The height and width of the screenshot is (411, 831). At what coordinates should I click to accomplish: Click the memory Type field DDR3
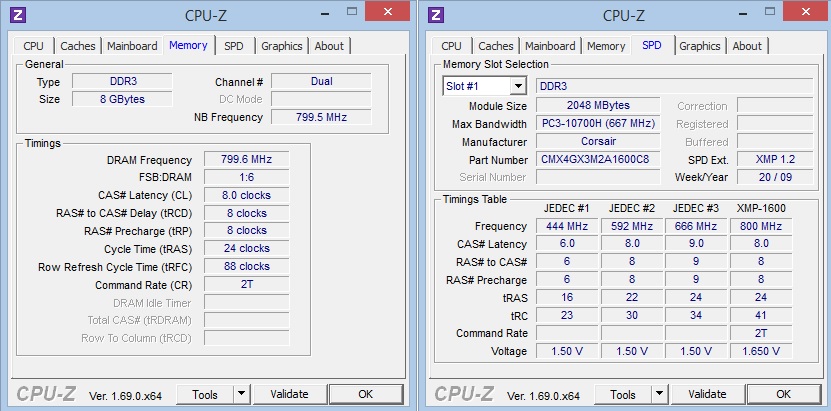point(122,82)
